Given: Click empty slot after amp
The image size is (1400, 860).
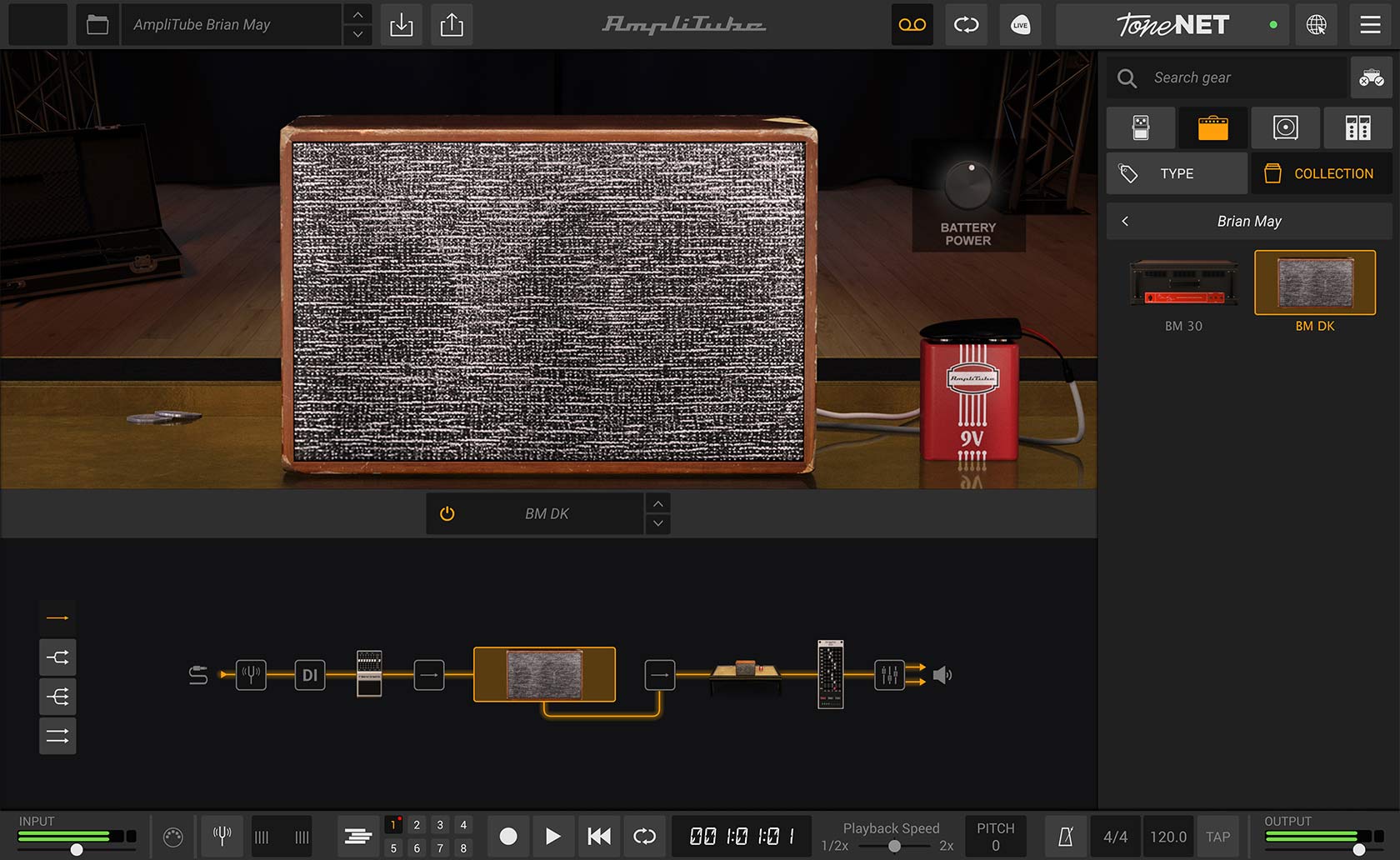Looking at the screenshot, I should coord(660,675).
